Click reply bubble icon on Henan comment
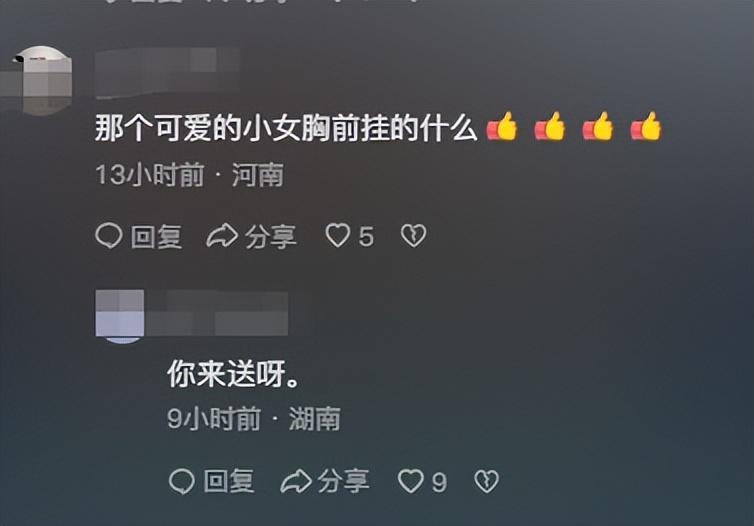 point(109,236)
